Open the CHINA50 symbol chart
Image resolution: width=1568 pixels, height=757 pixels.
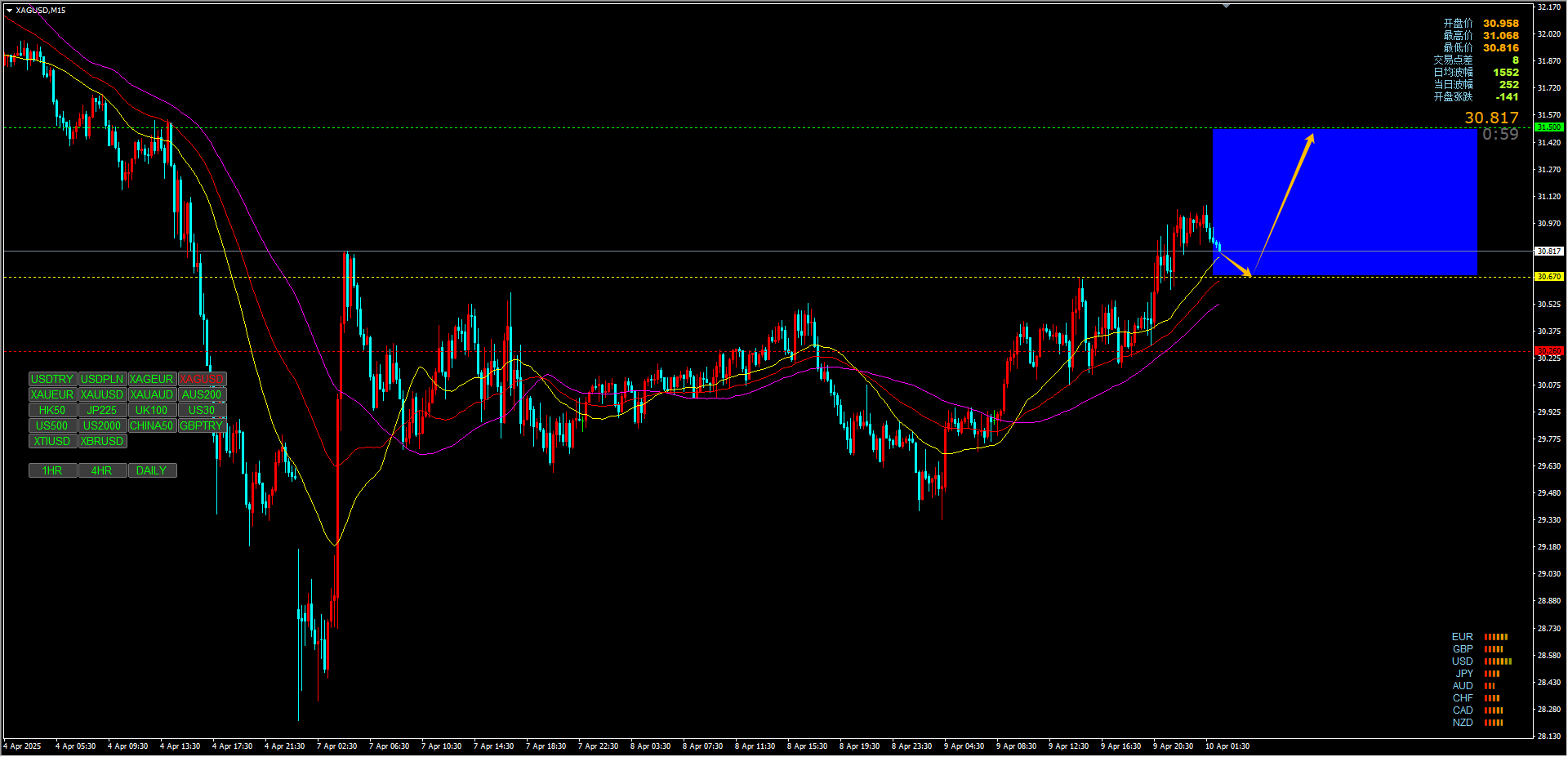point(152,425)
